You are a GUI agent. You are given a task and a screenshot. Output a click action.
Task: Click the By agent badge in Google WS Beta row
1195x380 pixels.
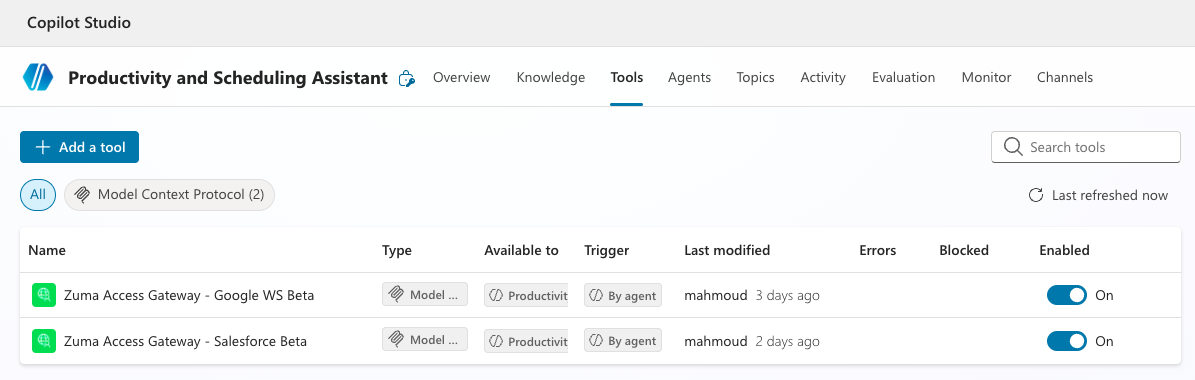(623, 295)
